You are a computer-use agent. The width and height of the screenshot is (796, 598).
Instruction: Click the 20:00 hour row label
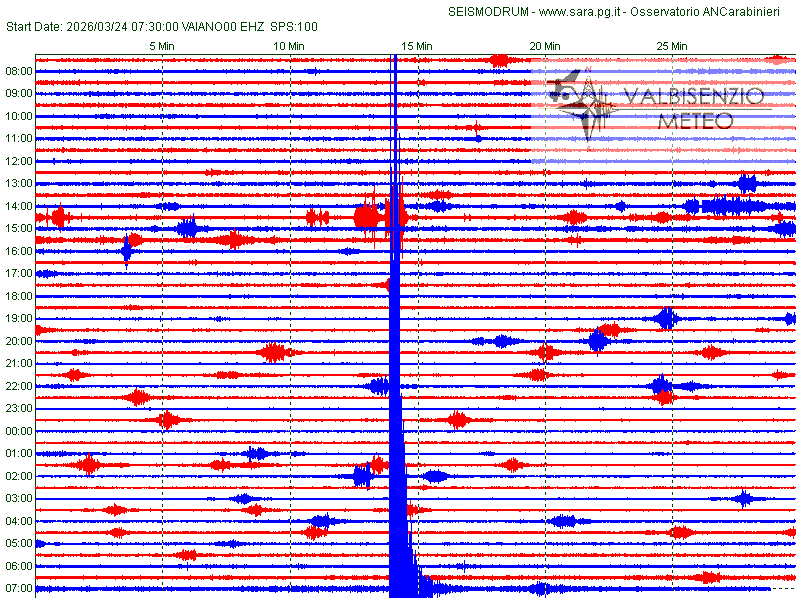pos(19,341)
